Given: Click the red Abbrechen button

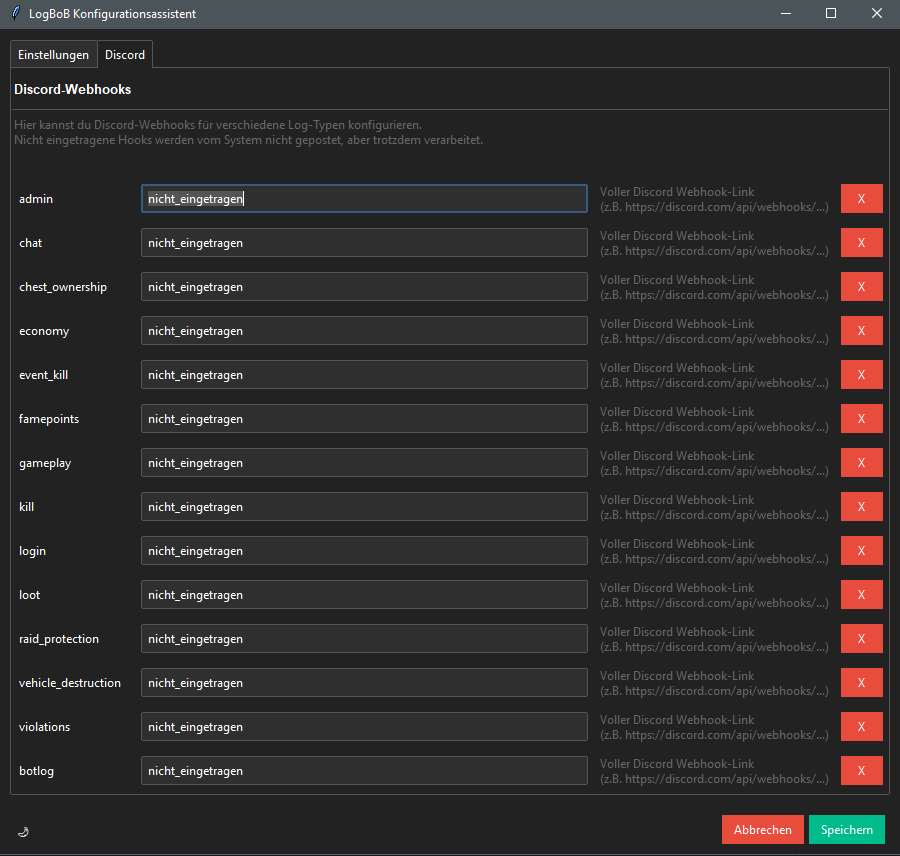Looking at the screenshot, I should pyautogui.click(x=762, y=830).
